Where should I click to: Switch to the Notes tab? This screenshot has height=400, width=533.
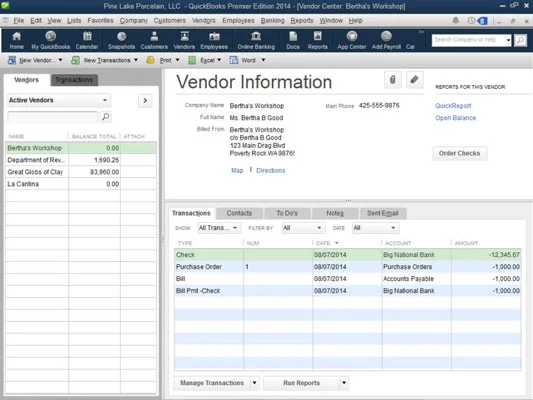click(x=335, y=213)
